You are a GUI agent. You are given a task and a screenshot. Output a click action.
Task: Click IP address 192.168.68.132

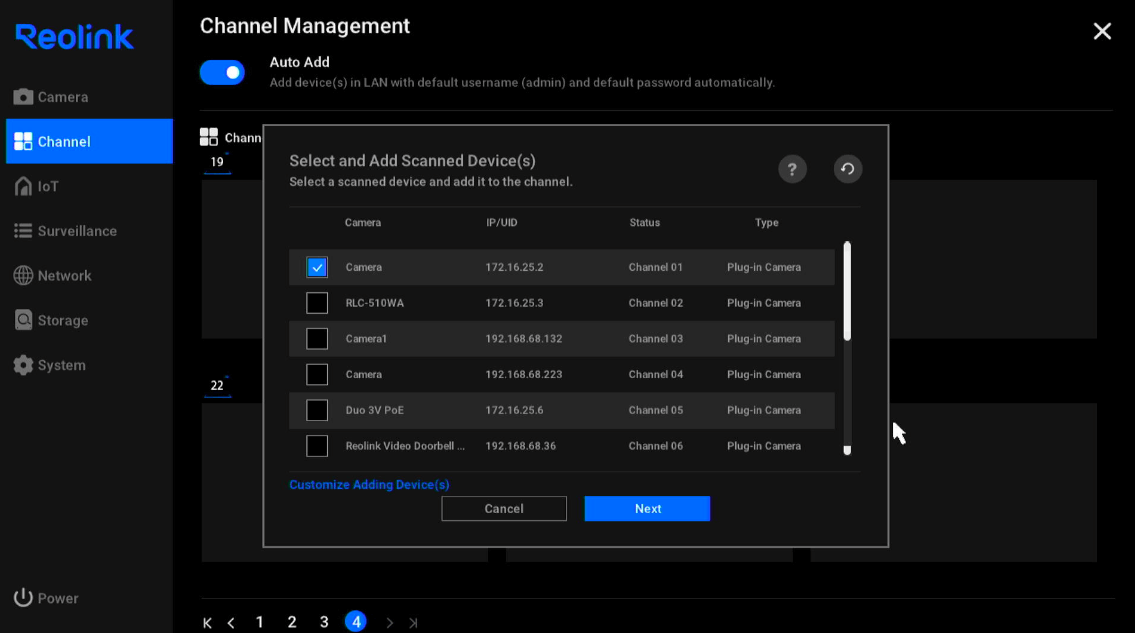[523, 339]
